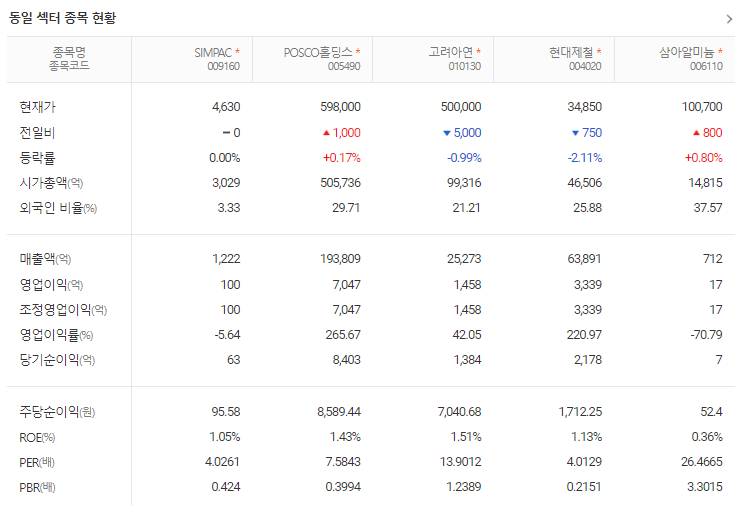
Task: Click the 시가총액(억) row label
Action: coord(51,183)
